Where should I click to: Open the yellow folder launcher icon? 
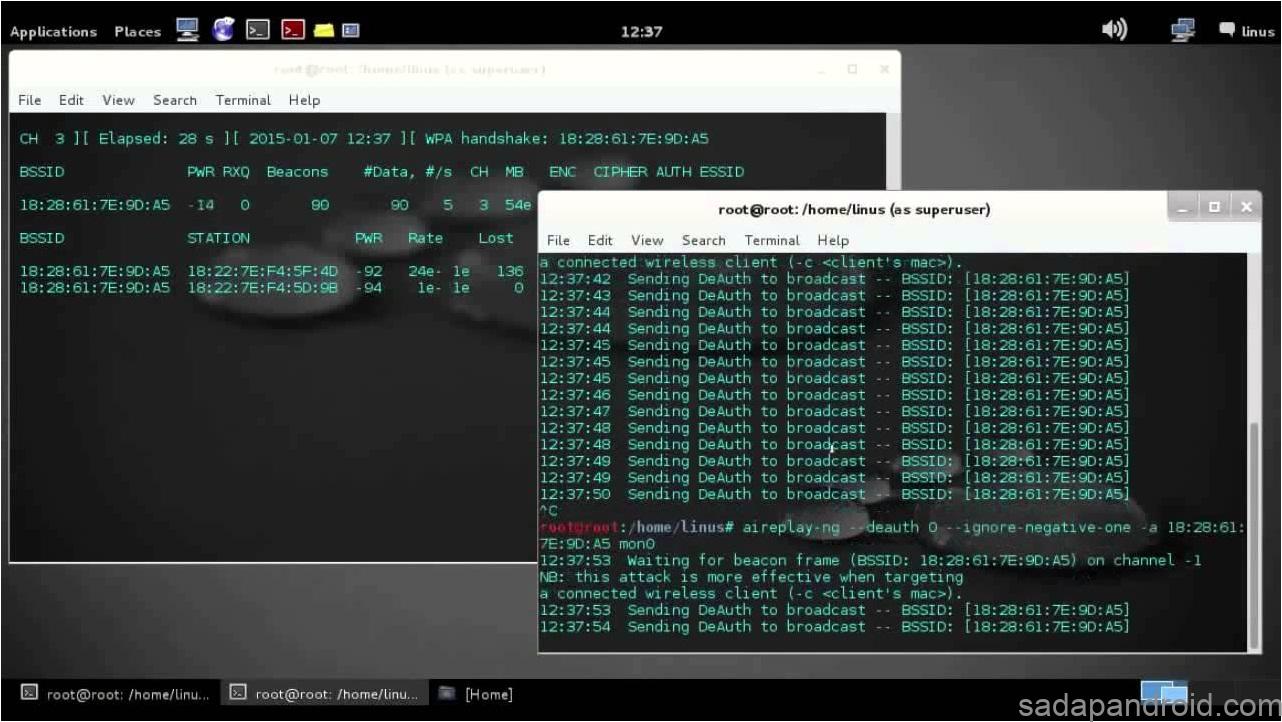coord(323,31)
